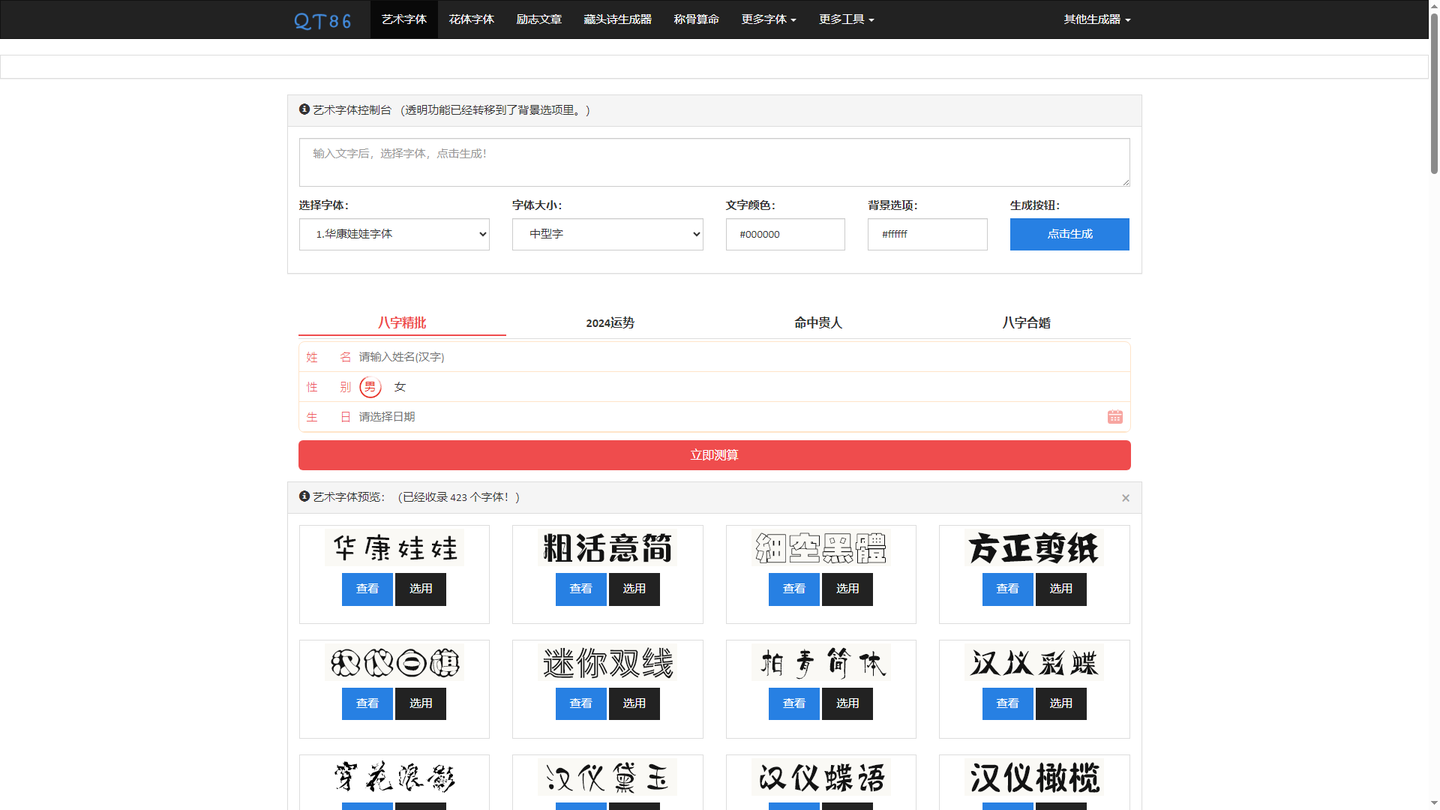
Task: Click the text input area for art font
Action: (x=714, y=162)
